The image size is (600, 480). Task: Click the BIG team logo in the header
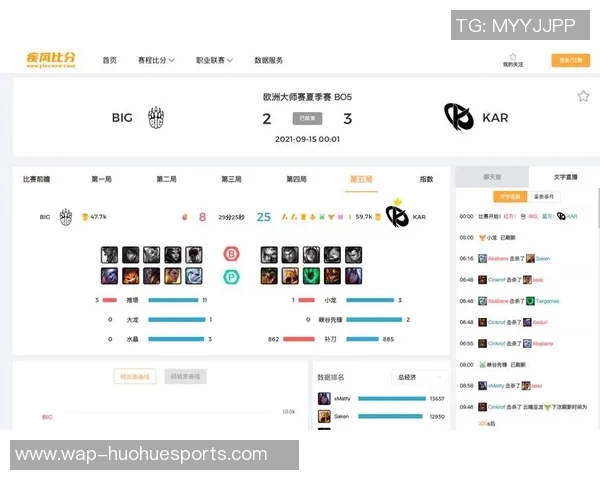pyautogui.click(x=156, y=118)
